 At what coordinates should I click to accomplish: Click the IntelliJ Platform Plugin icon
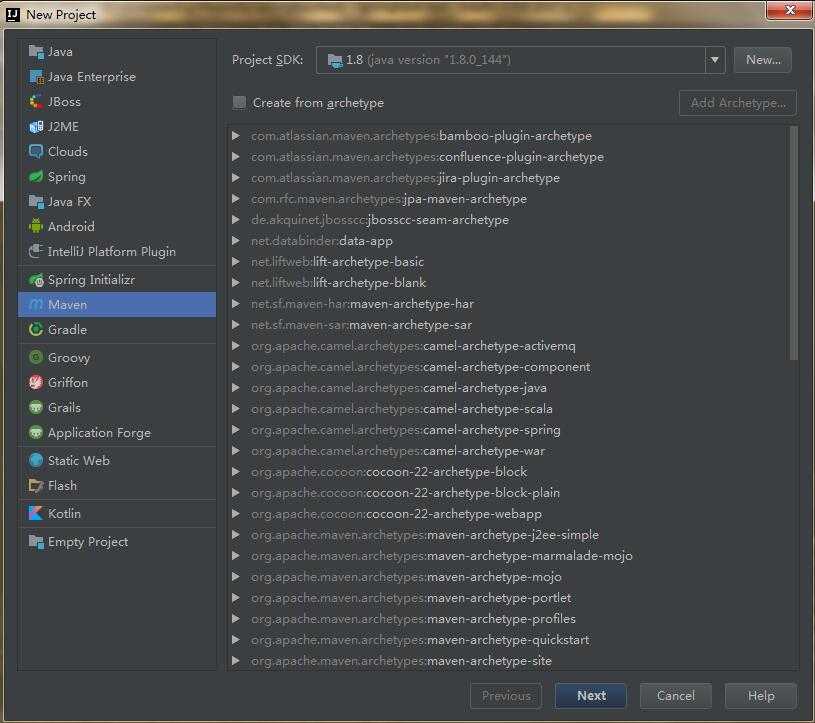(x=36, y=252)
